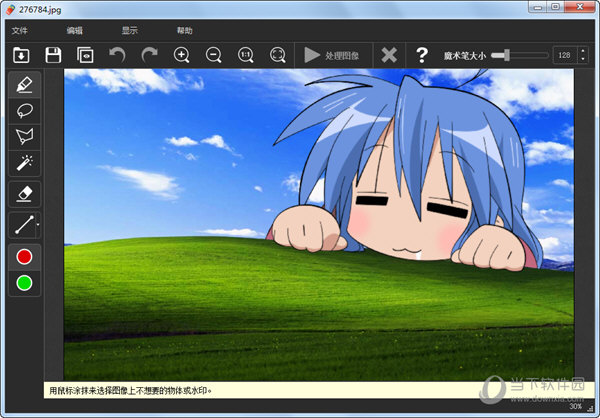Screen dimensions: 600x418
Task: Click the 276784.jpg title text
Action: (40, 10)
